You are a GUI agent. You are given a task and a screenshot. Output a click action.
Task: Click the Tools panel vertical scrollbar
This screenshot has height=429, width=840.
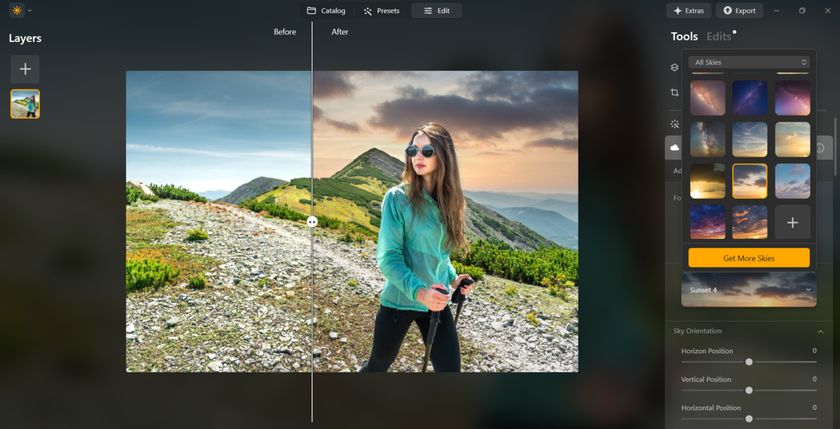click(x=835, y=147)
